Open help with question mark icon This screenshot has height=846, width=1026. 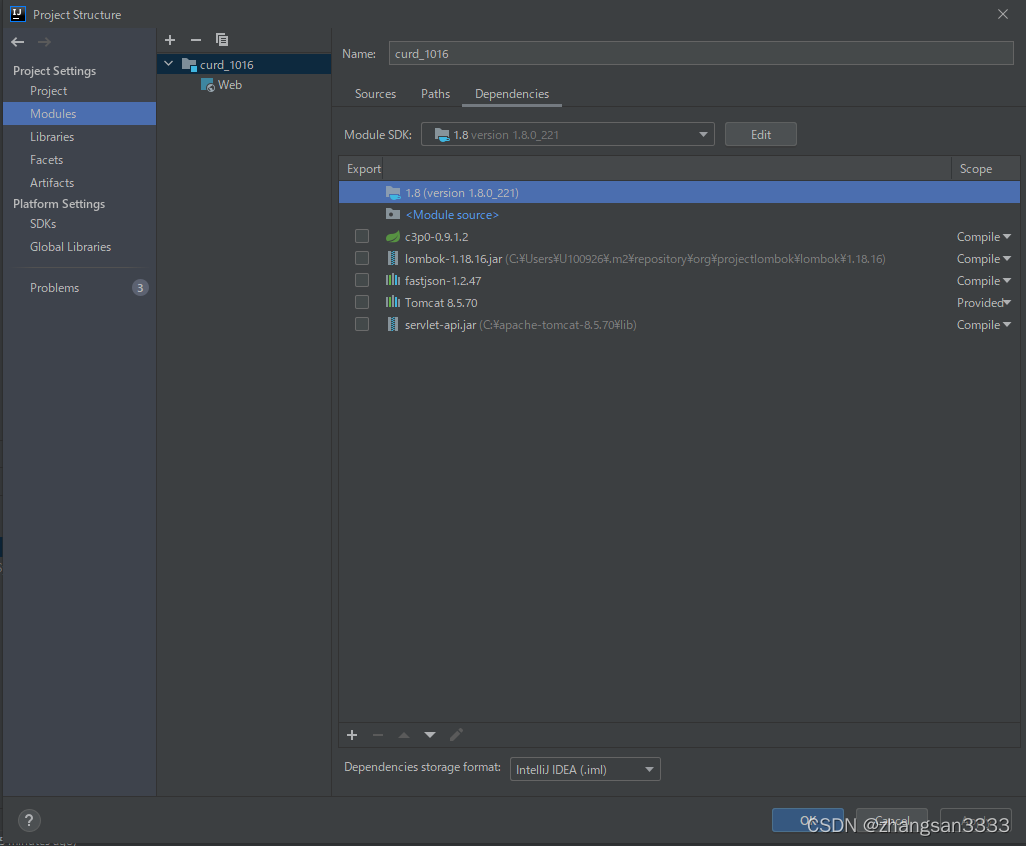(x=29, y=820)
